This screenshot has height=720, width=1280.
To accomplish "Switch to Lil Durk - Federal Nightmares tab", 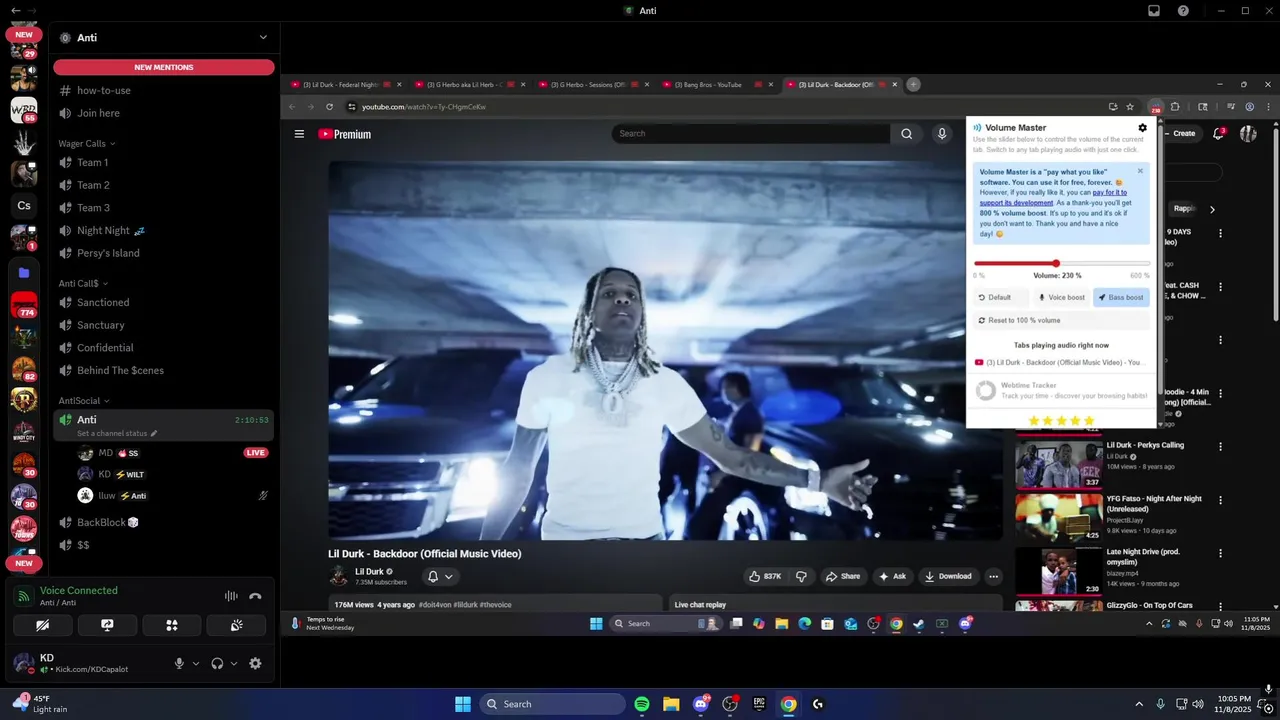I will click(345, 85).
